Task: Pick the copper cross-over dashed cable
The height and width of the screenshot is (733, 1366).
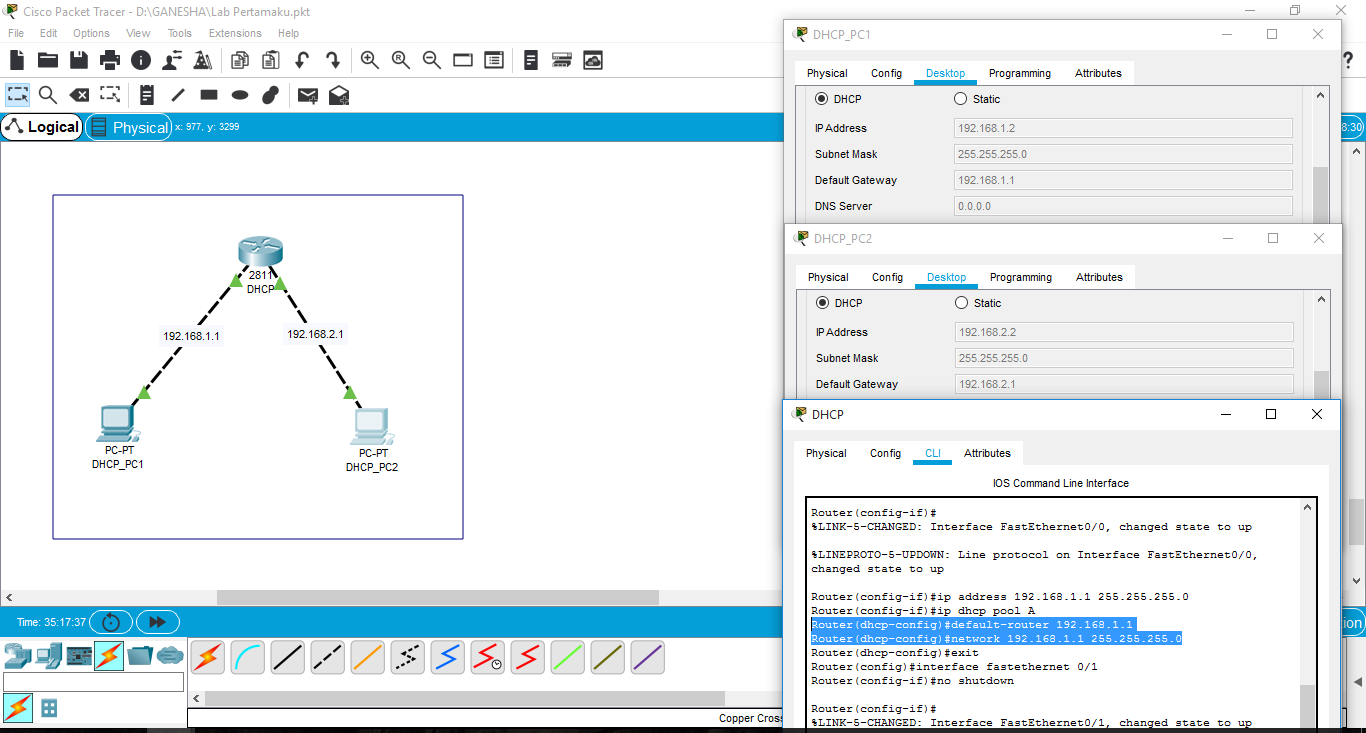Action: tap(328, 658)
